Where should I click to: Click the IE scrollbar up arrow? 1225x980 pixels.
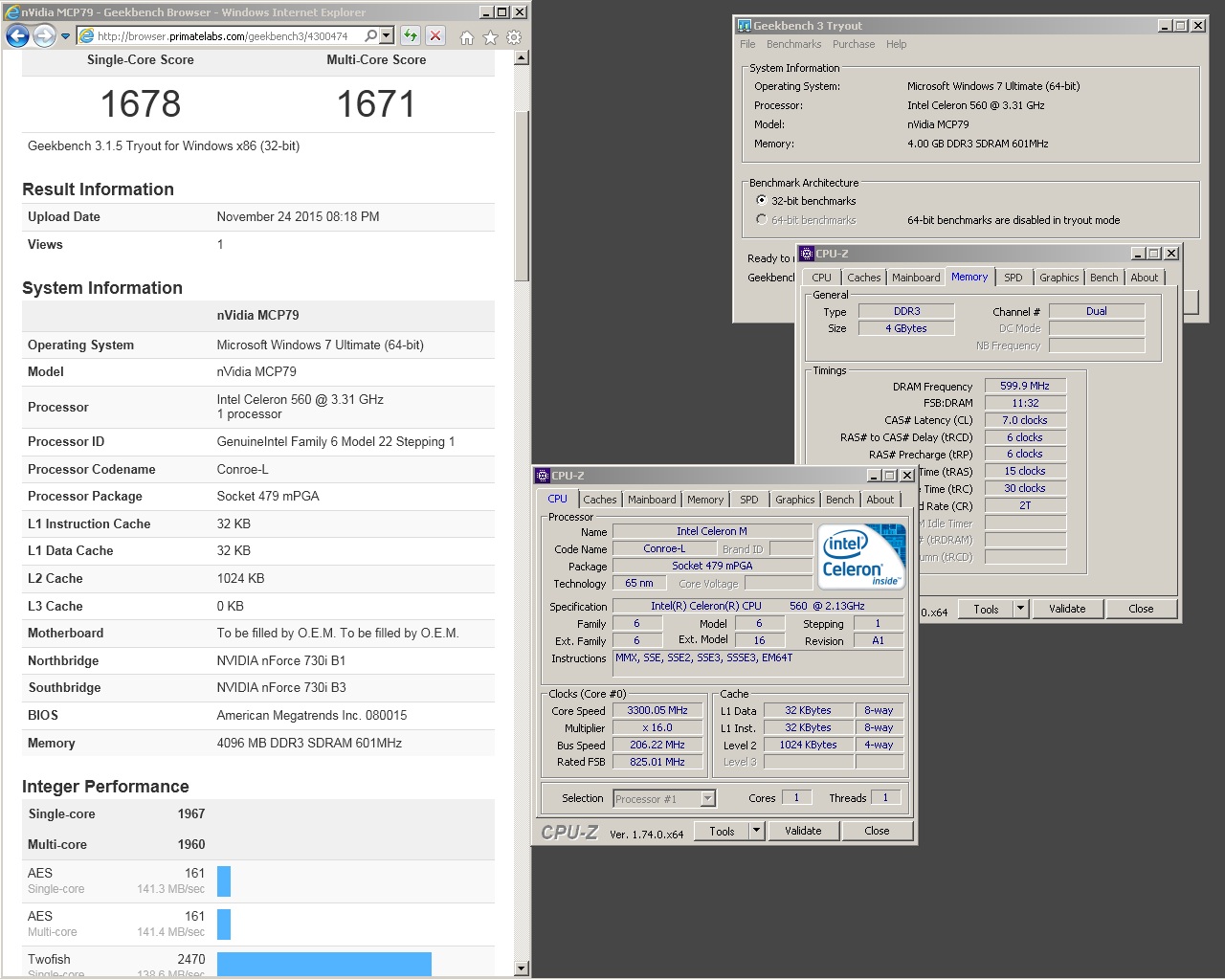[x=522, y=57]
